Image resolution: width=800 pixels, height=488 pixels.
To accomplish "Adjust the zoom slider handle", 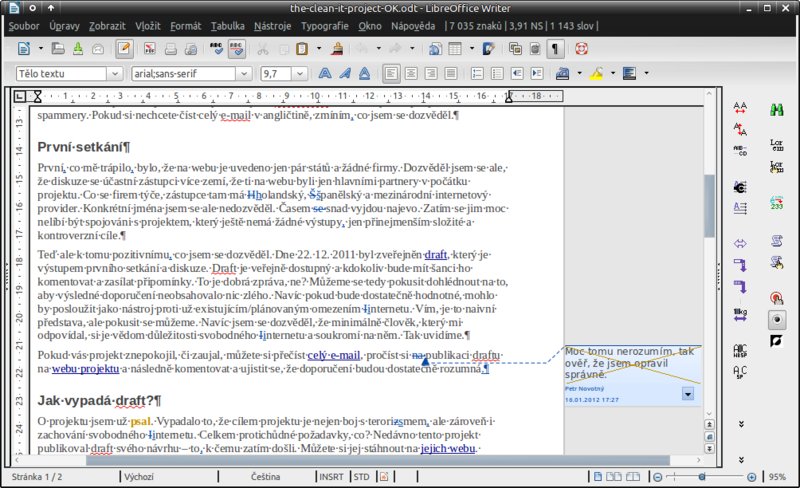I will tap(702, 477).
